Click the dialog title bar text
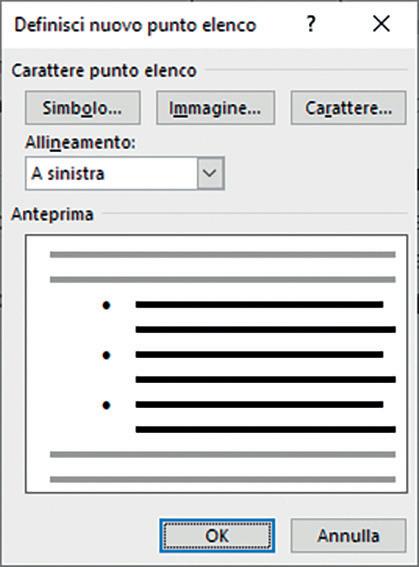The width and height of the screenshot is (419, 567). 135,25
